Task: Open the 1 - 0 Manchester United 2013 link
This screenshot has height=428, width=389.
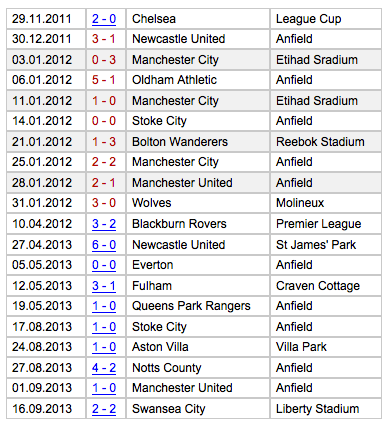Action: coord(104,388)
